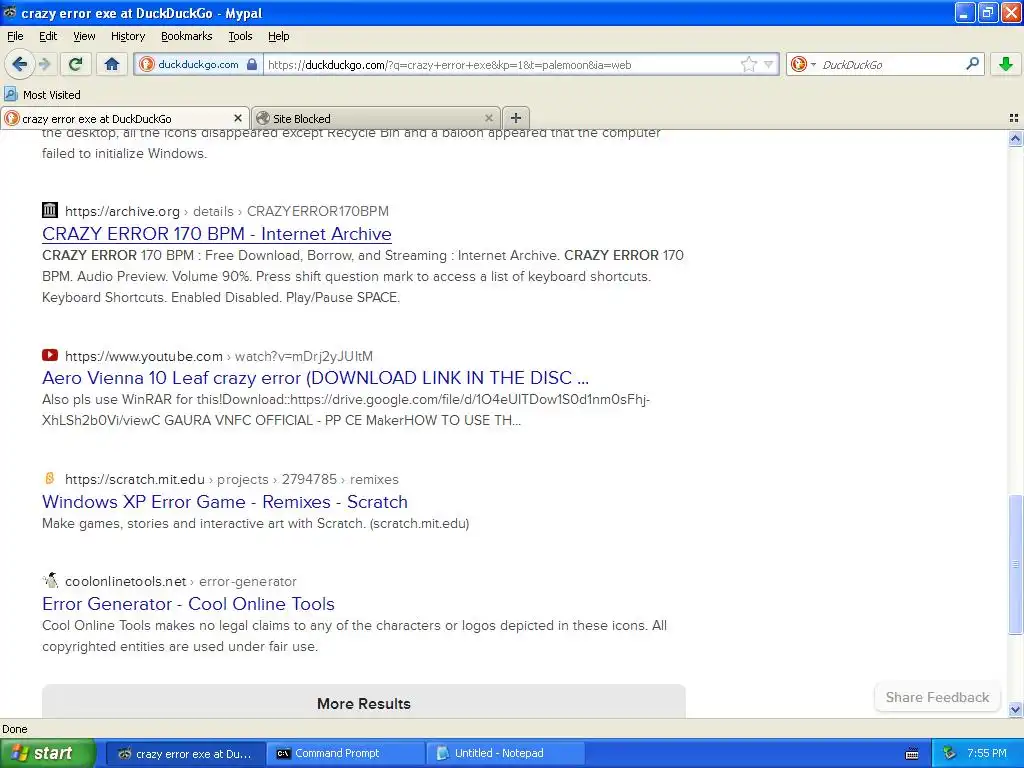Click the Forward arrow navigation button

click(45, 64)
